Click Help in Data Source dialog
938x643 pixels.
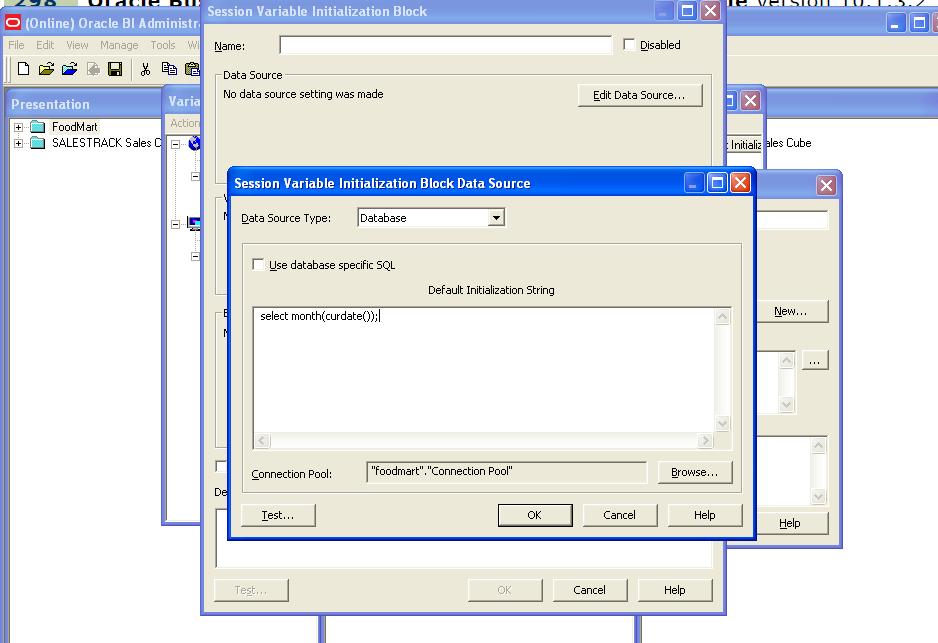coord(705,515)
